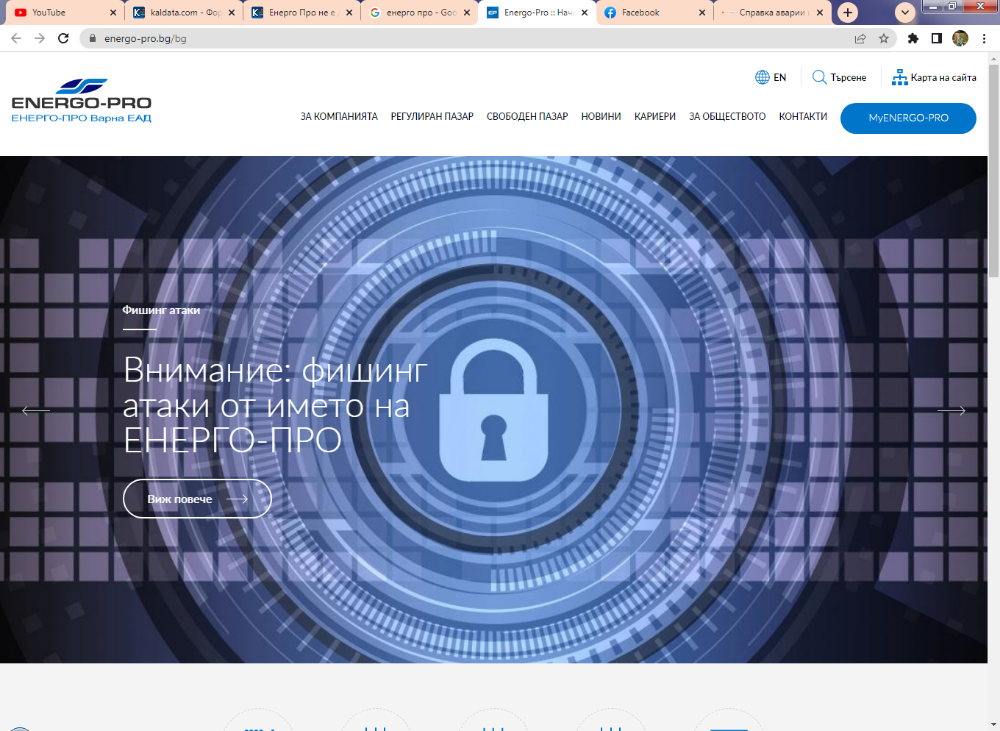1000x731 pixels.
Task: Switch to the Google search 'енерго про' tab
Action: click(x=420, y=13)
